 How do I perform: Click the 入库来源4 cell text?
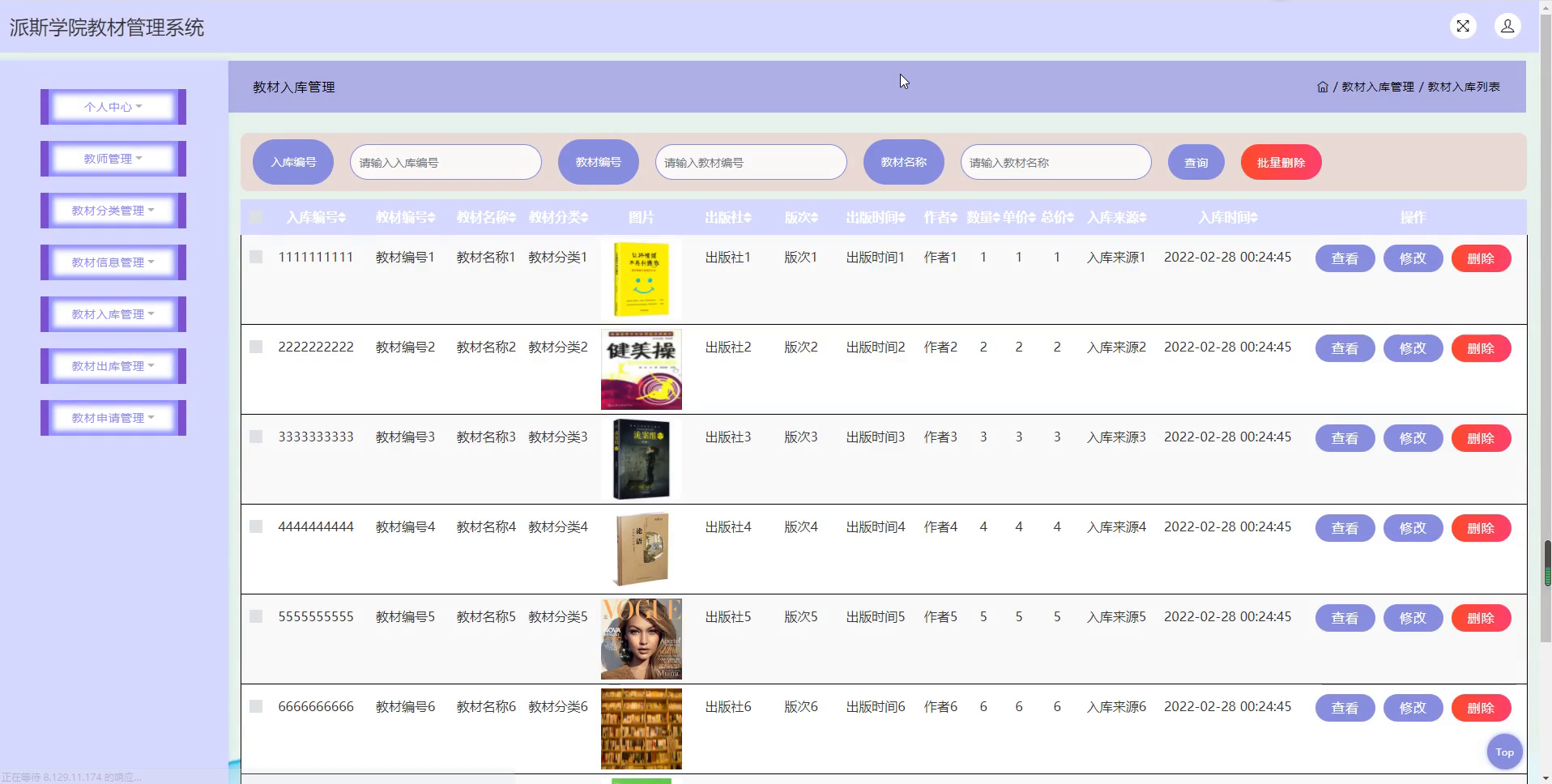tap(1116, 526)
